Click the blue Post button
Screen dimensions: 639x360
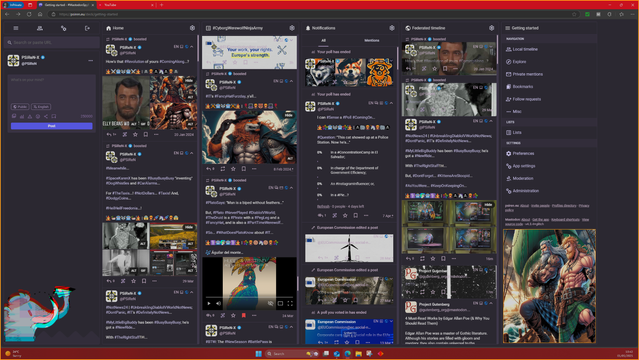[52, 126]
